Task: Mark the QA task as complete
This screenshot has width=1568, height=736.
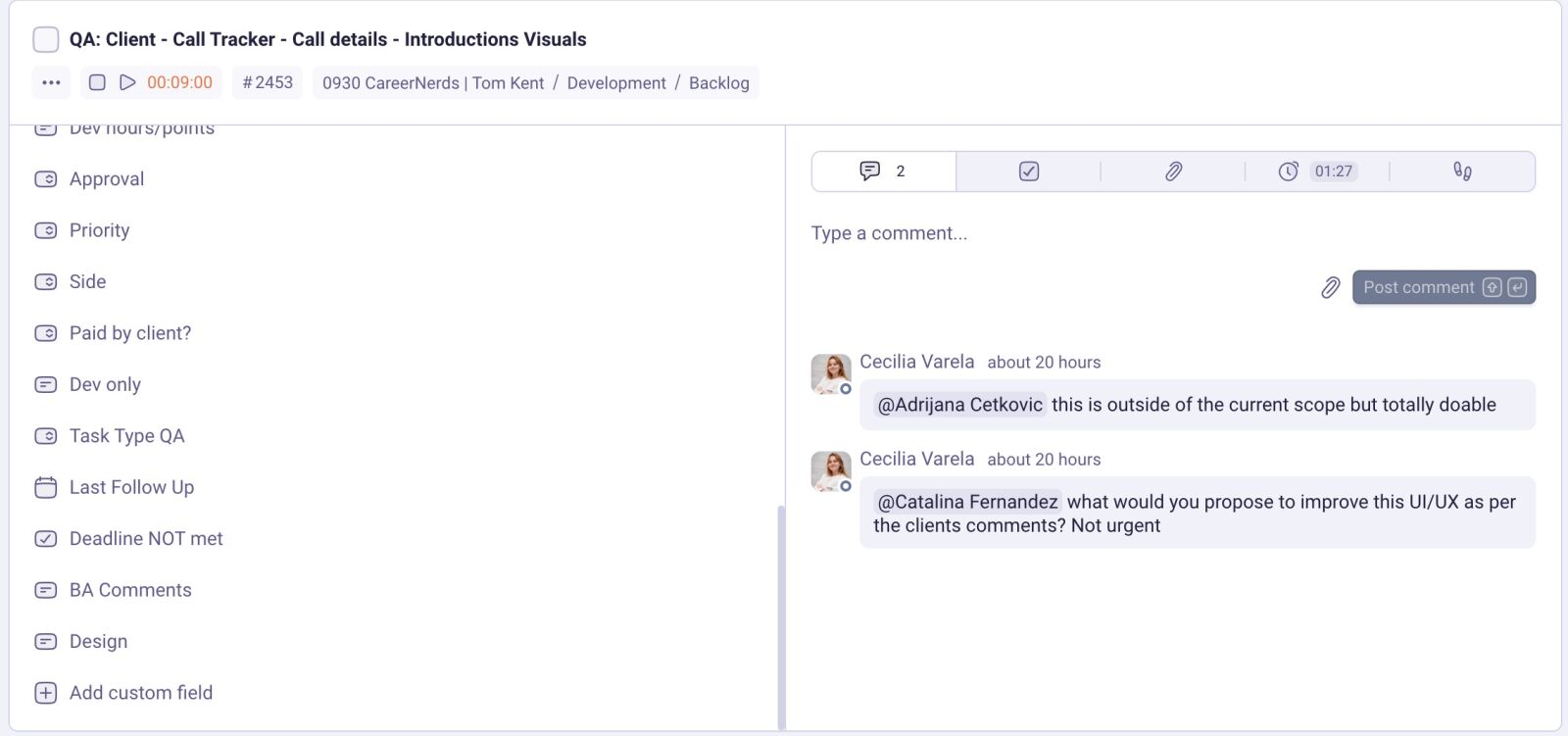Action: [x=46, y=39]
